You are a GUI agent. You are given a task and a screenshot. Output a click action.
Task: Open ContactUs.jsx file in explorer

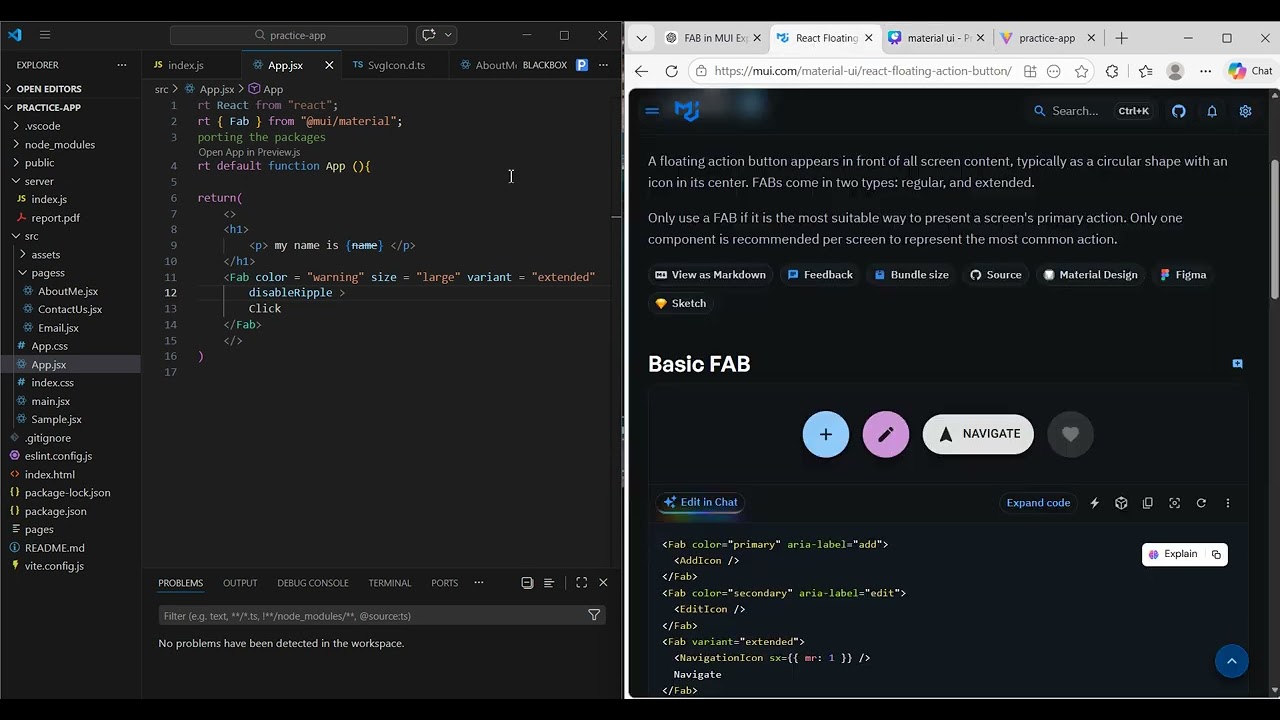(69, 309)
